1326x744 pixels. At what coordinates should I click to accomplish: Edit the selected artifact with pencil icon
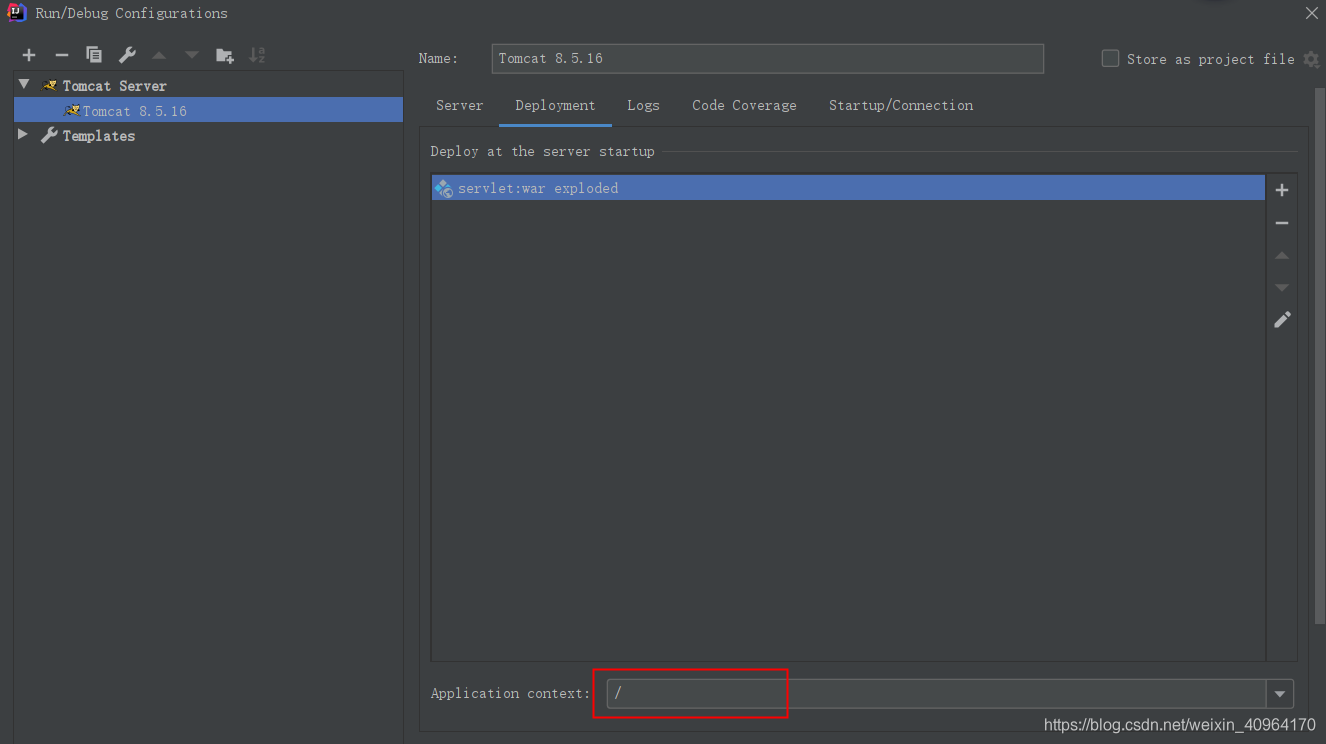[x=1282, y=320]
